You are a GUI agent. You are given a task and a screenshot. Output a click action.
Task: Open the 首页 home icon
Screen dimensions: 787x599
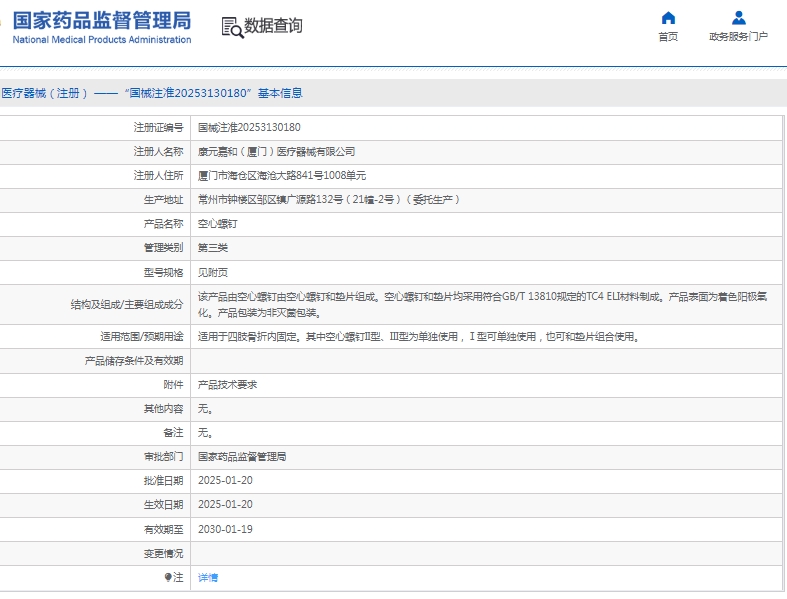pyautogui.click(x=668, y=18)
